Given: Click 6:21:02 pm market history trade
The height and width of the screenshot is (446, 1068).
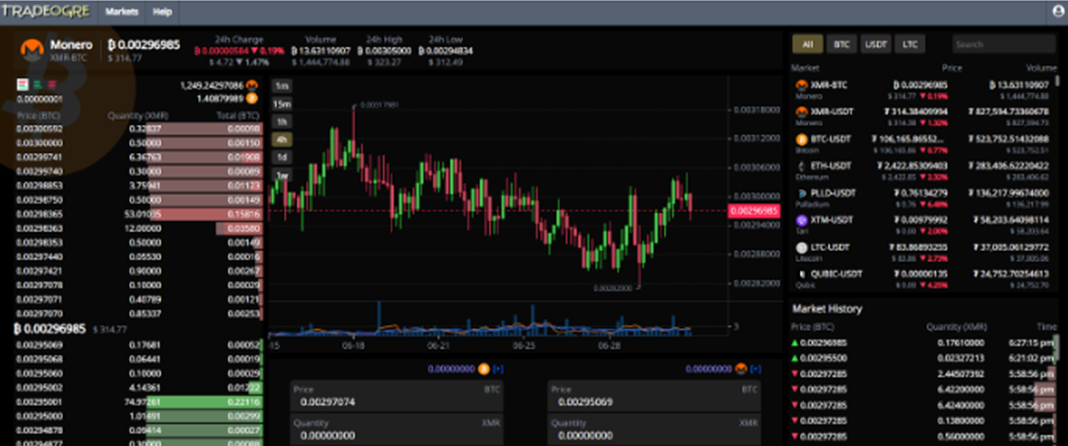Looking at the screenshot, I should tap(923, 357).
